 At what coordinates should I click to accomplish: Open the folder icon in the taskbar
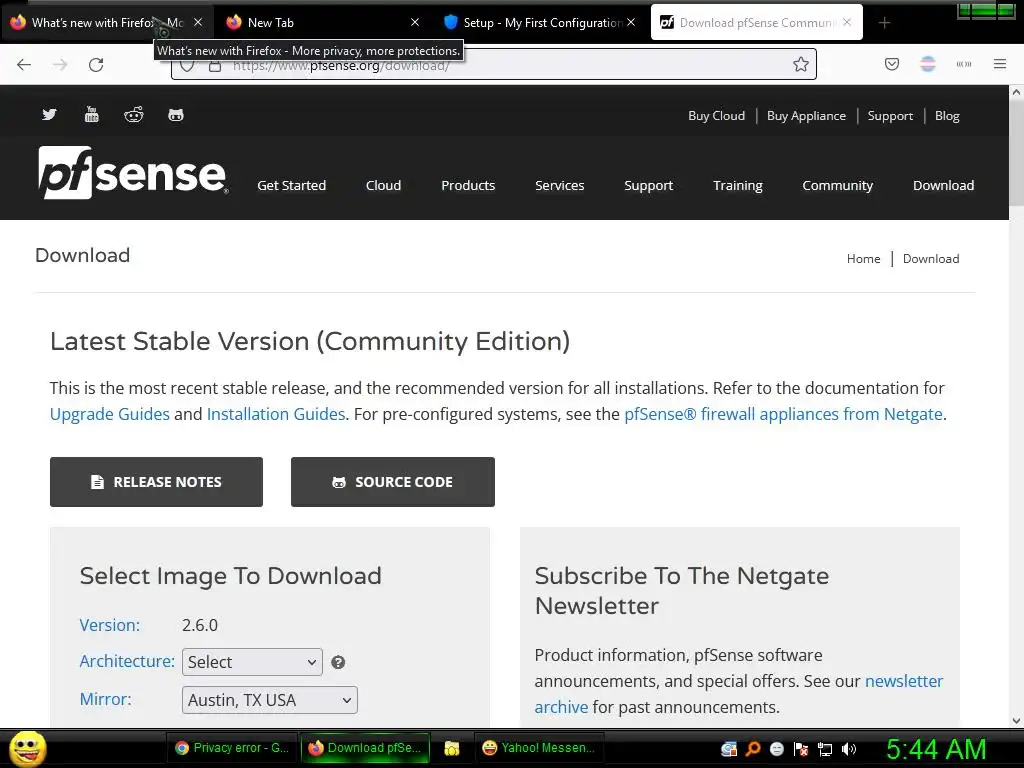452,748
